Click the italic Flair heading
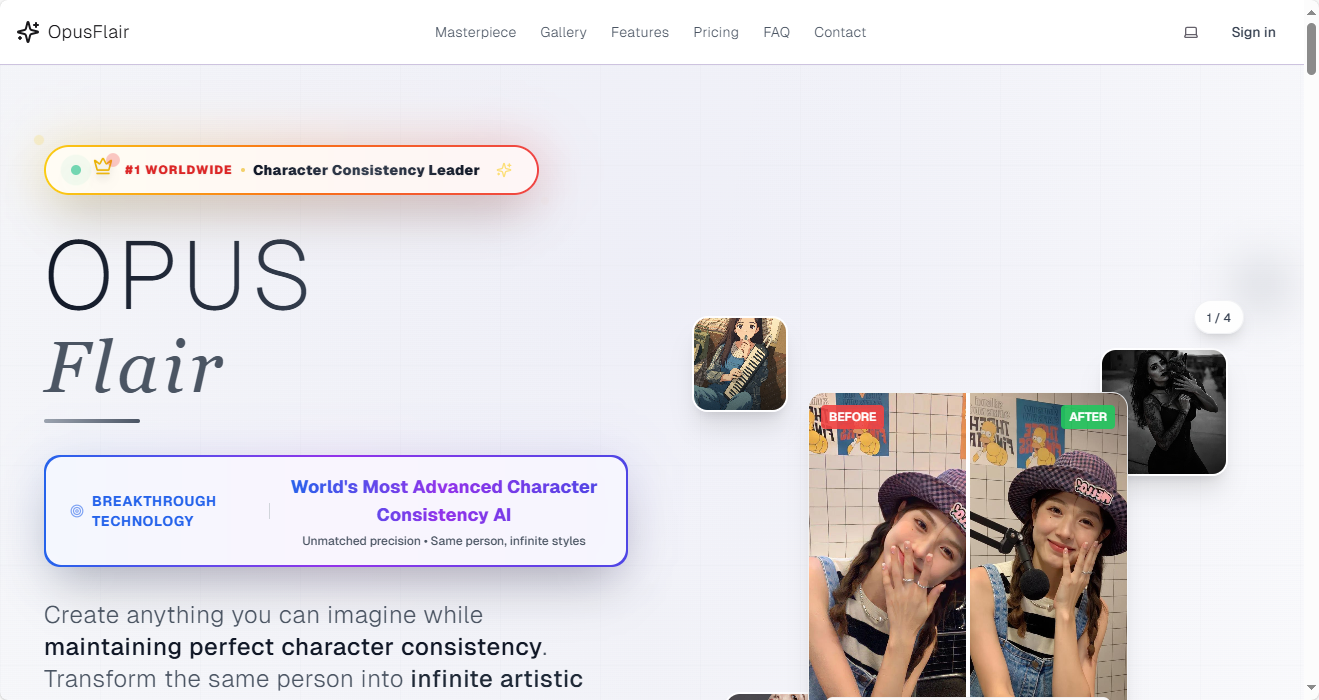The width and height of the screenshot is (1319, 700). pos(134,367)
